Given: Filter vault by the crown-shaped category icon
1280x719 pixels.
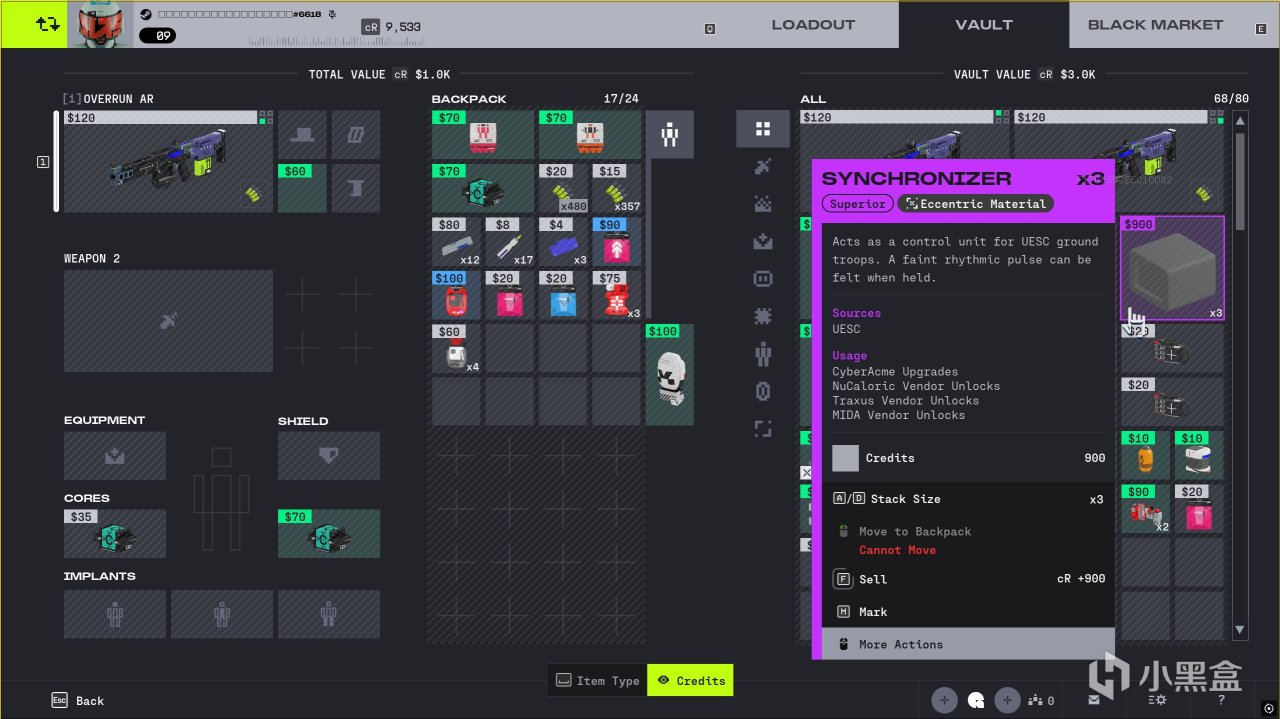Looking at the screenshot, I should coord(763,204).
